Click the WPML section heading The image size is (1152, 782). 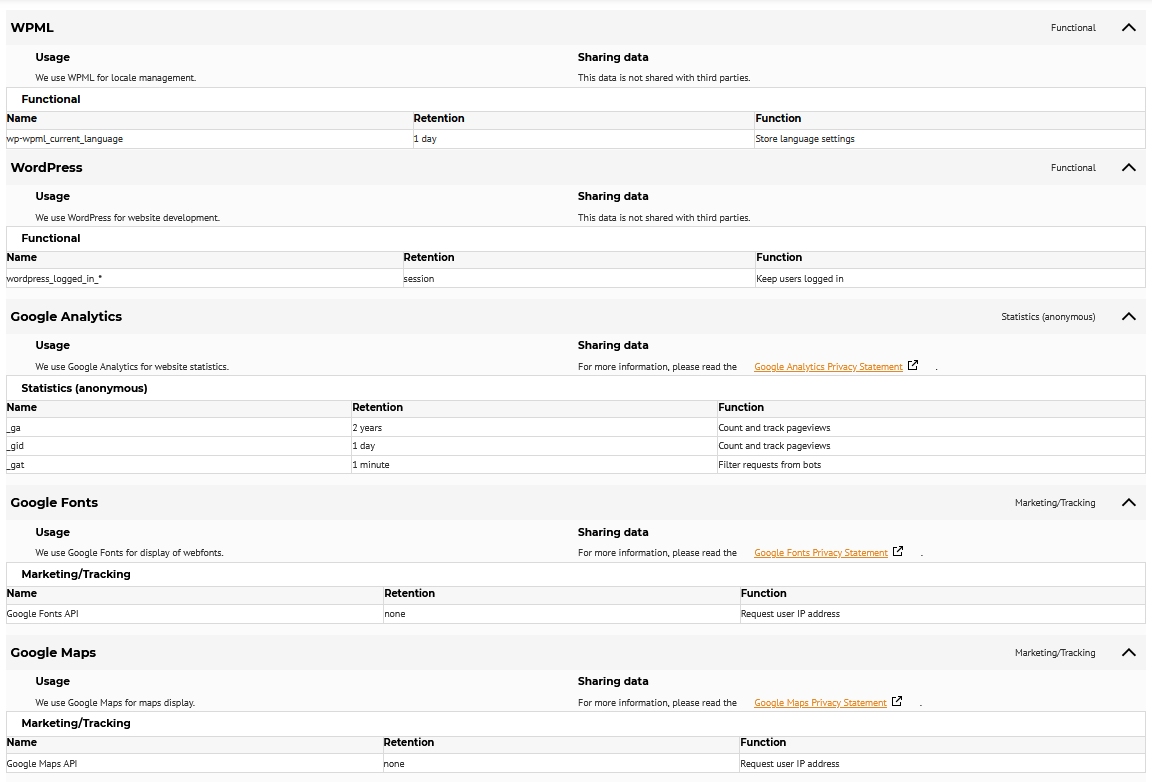pos(32,28)
